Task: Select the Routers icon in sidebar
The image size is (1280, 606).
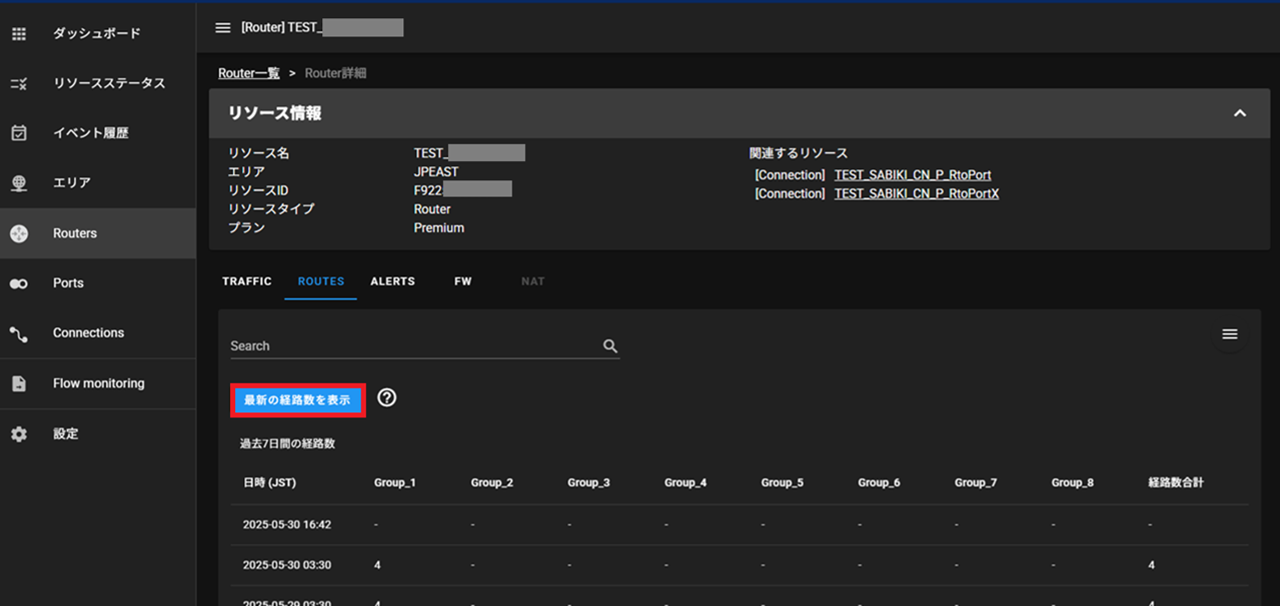Action: tap(19, 233)
